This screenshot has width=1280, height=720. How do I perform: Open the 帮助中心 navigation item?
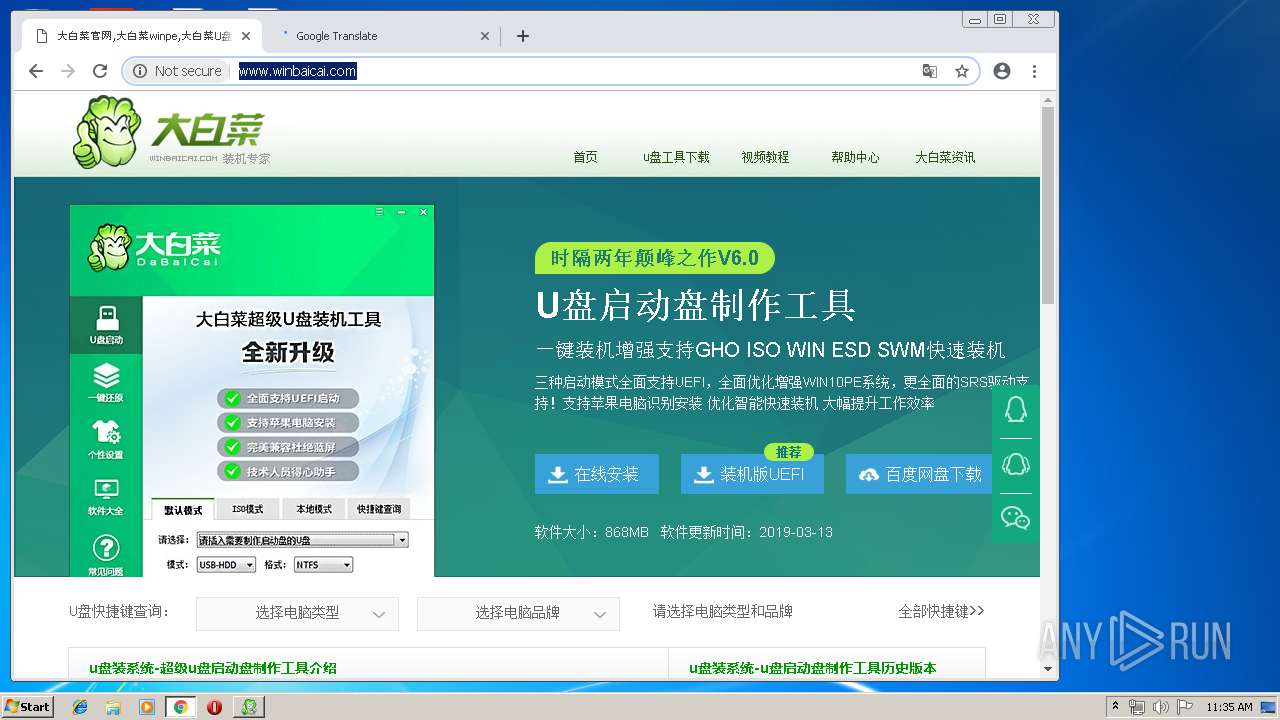click(x=855, y=157)
